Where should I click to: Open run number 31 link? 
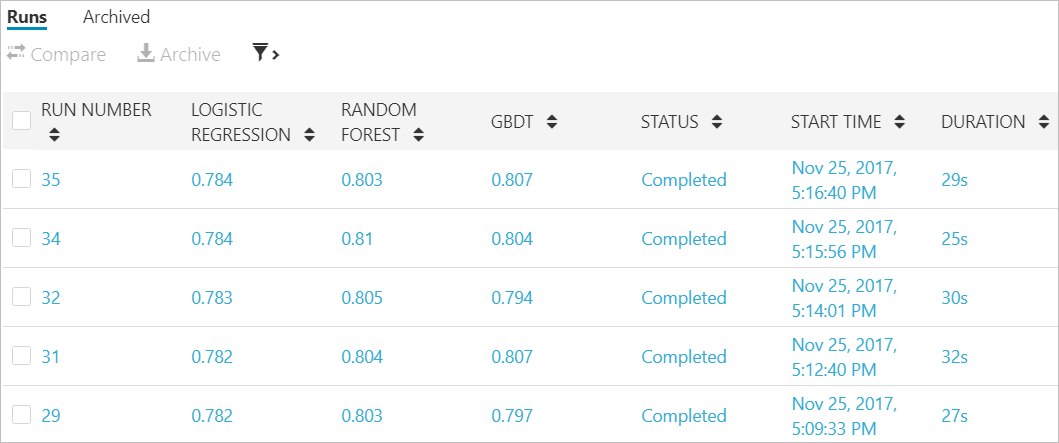point(51,357)
